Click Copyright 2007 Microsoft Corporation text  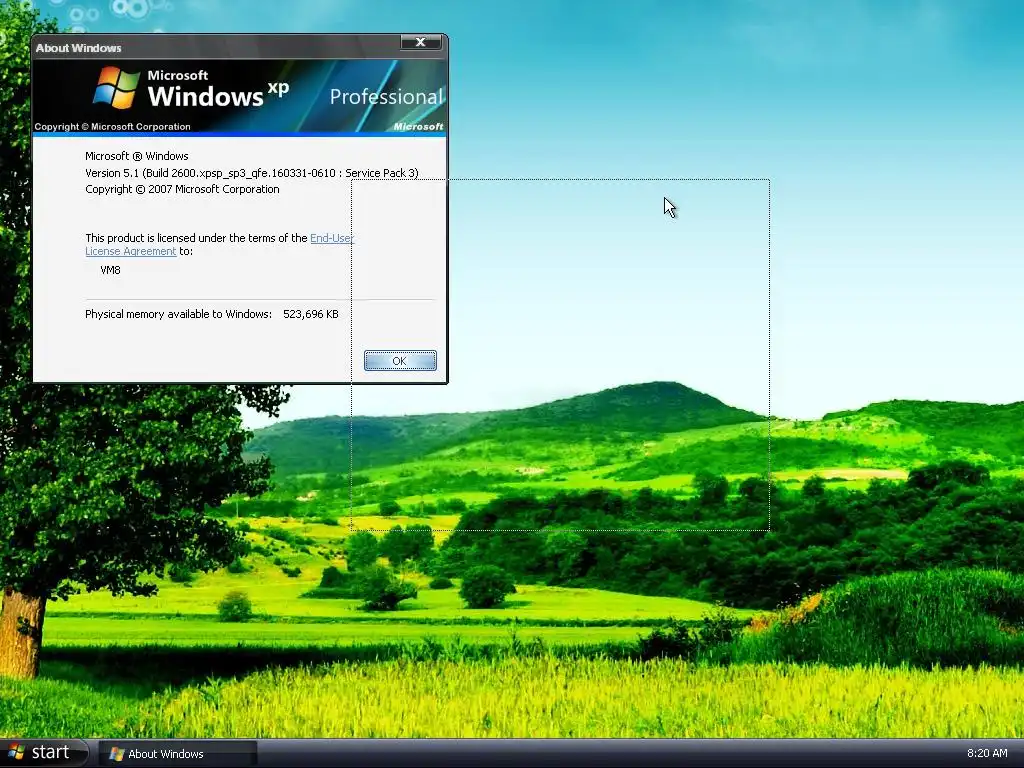(182, 189)
